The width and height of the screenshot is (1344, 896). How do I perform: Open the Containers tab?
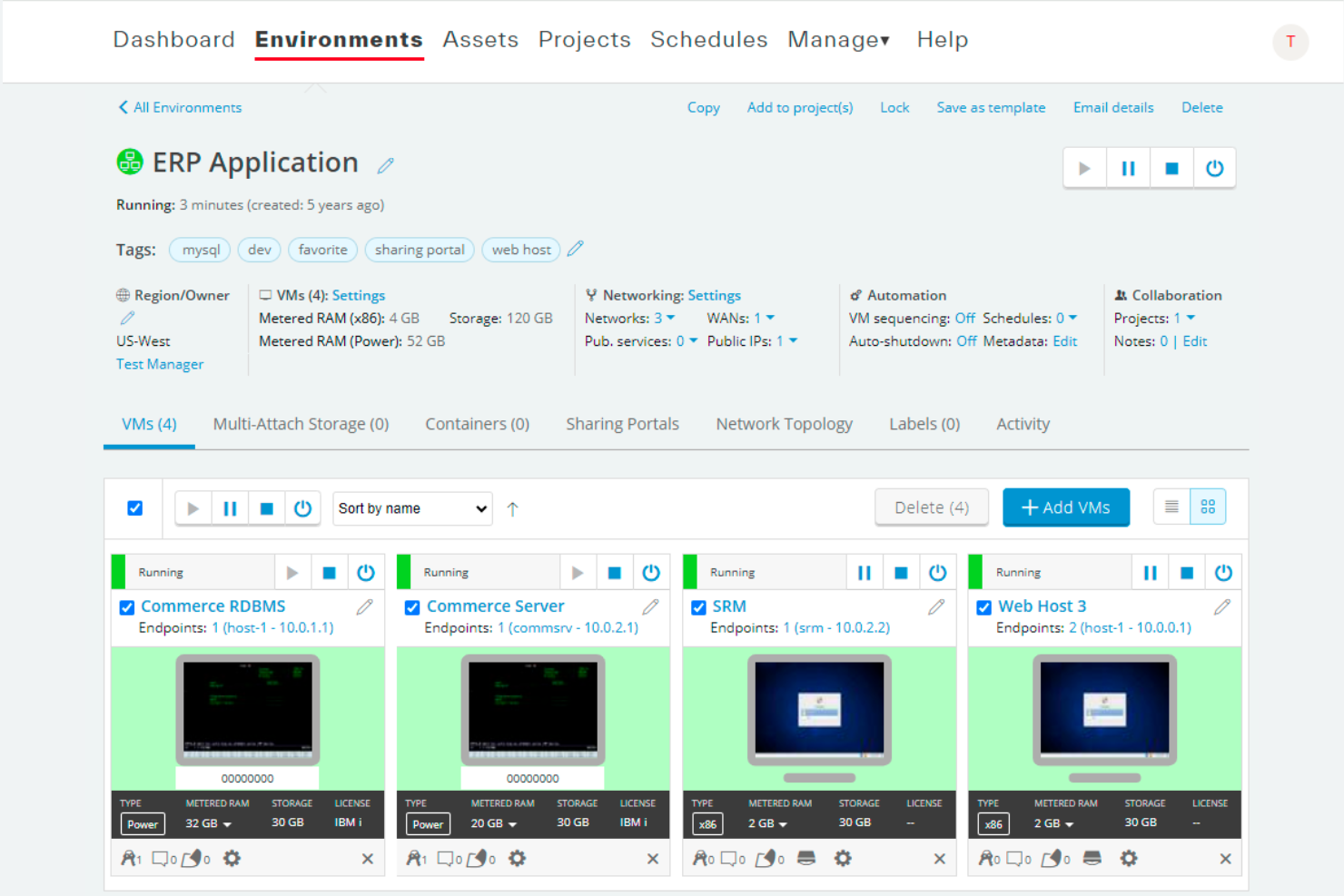click(477, 423)
